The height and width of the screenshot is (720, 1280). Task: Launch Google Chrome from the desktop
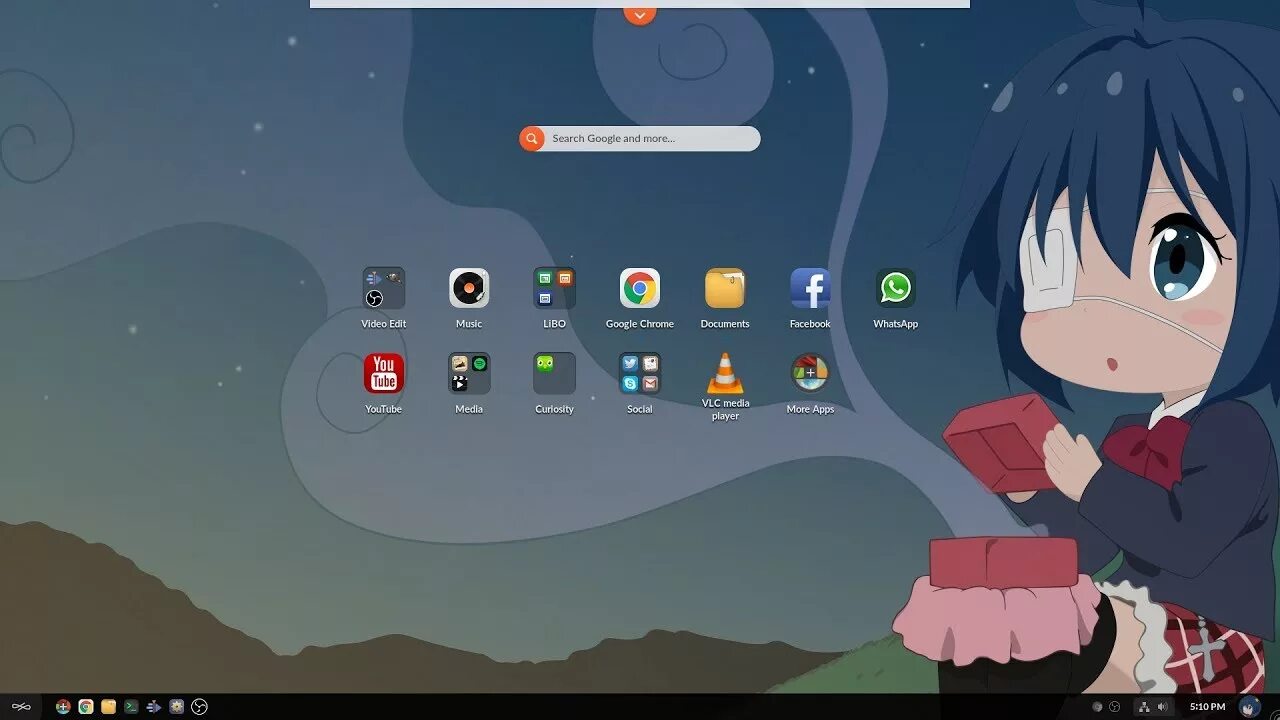[640, 288]
